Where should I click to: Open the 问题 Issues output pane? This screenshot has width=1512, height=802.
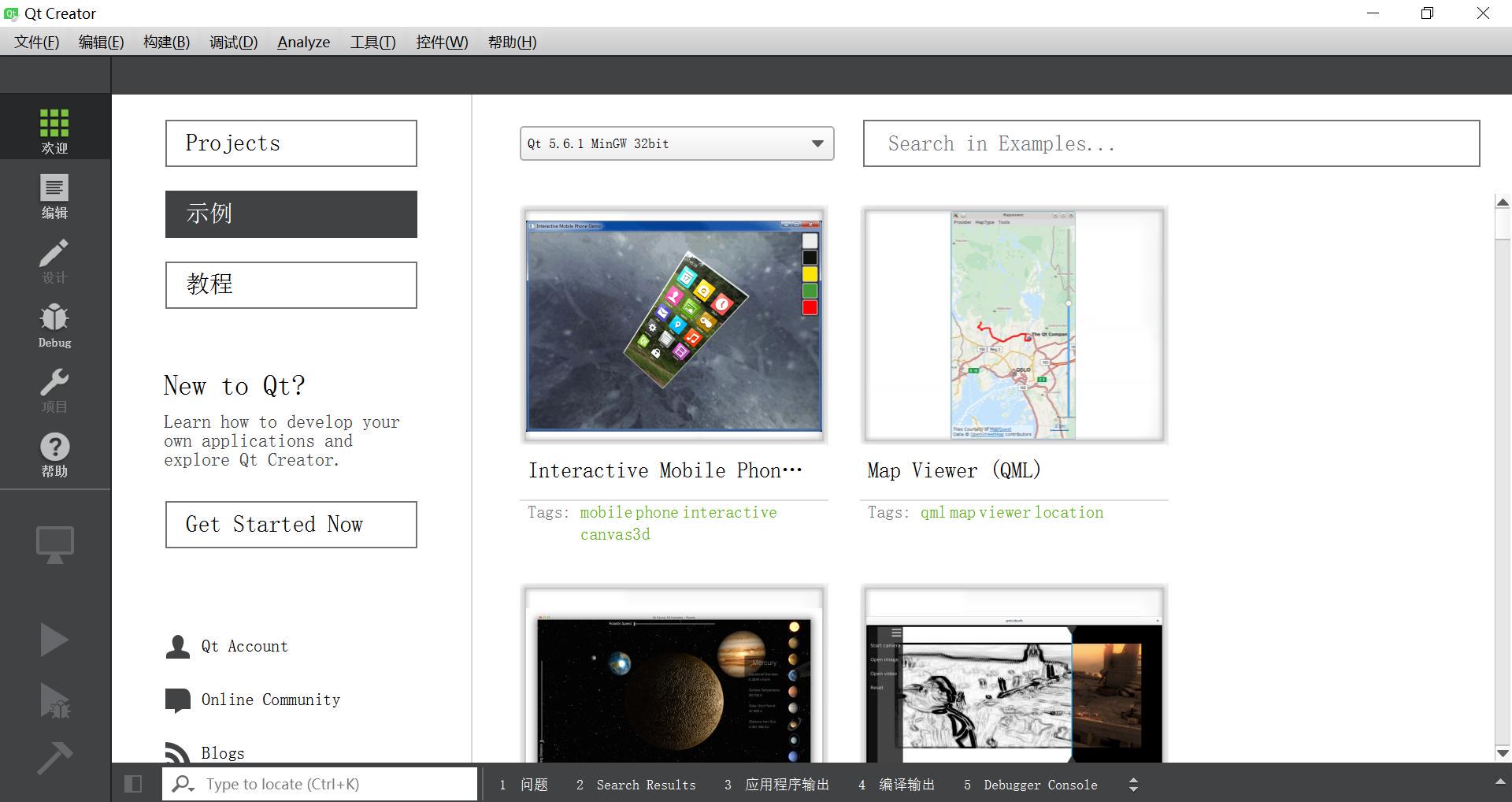point(524,785)
